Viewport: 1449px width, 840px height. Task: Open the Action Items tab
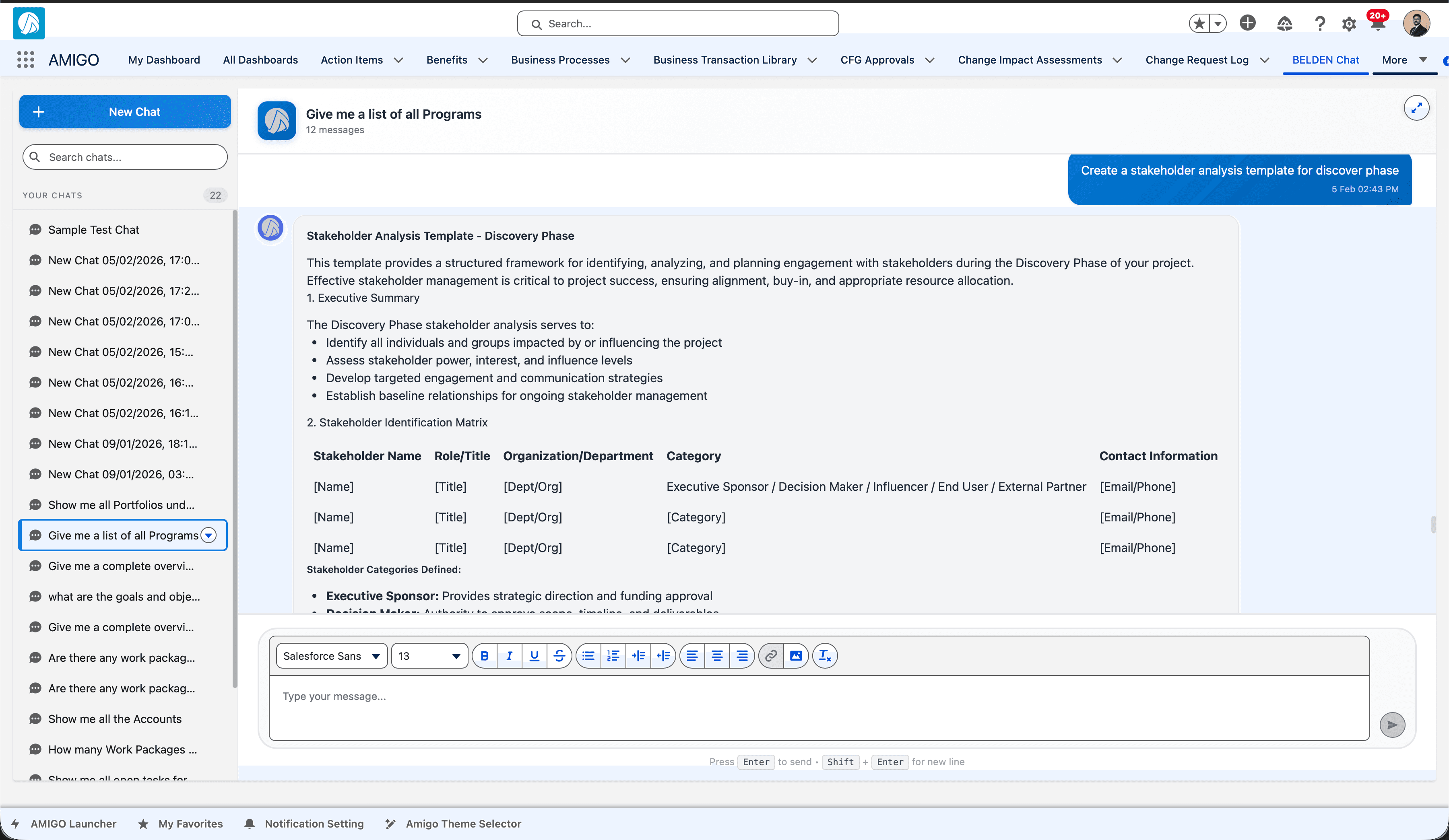(x=351, y=60)
